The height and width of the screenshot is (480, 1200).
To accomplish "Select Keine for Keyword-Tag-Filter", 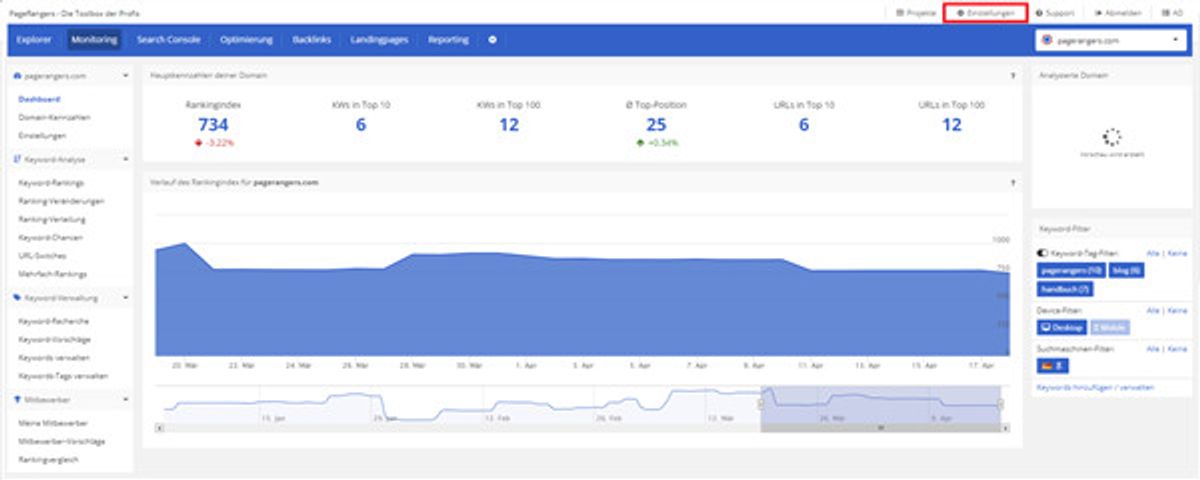I will click(x=1178, y=254).
